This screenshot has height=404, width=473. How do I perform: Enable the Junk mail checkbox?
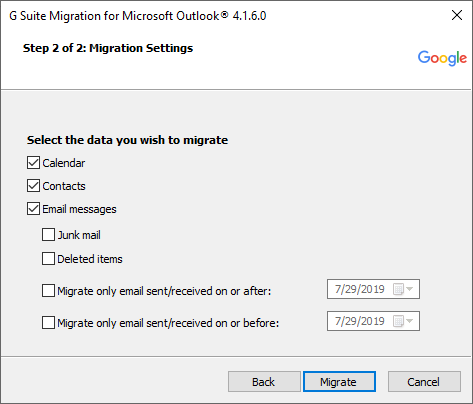point(48,234)
